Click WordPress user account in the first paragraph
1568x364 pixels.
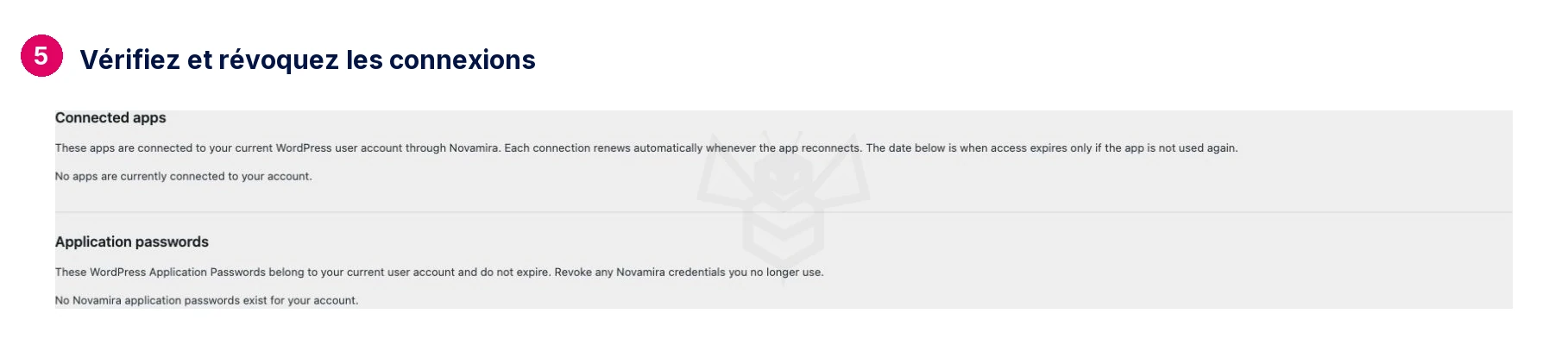[x=338, y=148]
